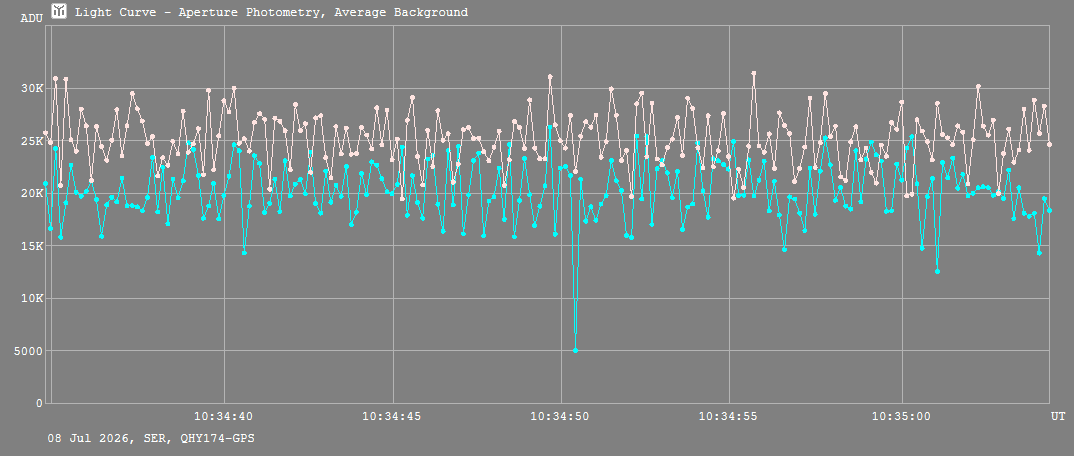Click the 15K axis tick label
1074x456 pixels.
(x=33, y=246)
